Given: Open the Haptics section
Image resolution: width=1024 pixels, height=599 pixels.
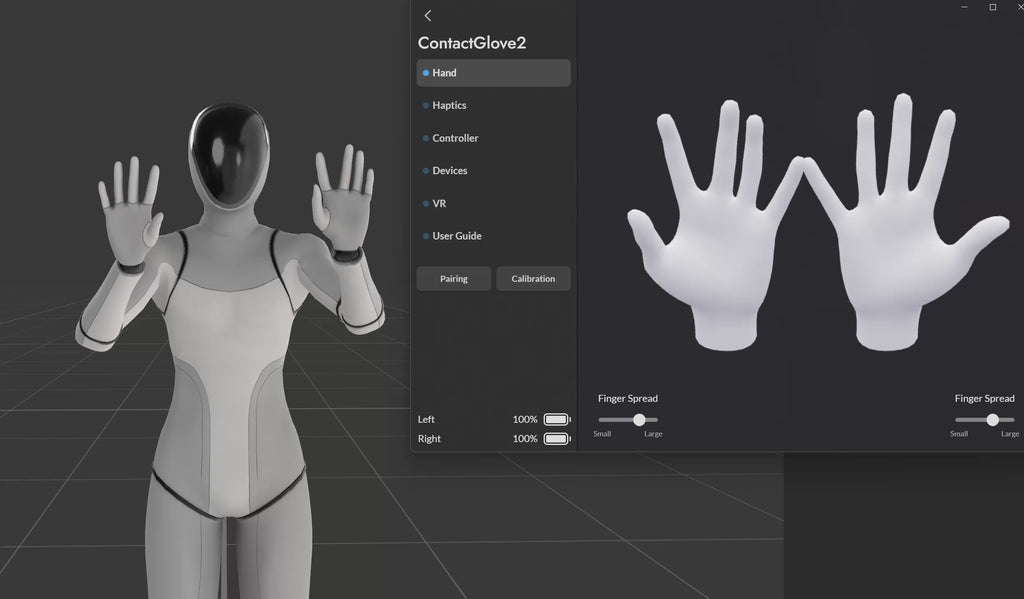Looking at the screenshot, I should click(x=493, y=105).
